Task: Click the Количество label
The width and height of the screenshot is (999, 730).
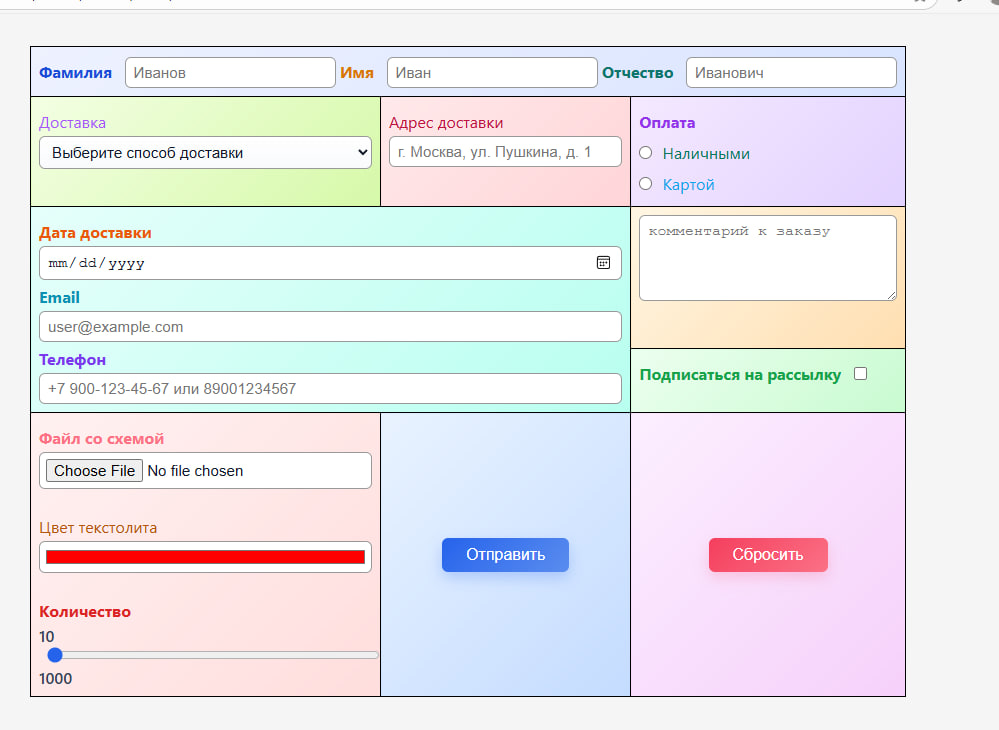Action: pyautogui.click(x=85, y=612)
